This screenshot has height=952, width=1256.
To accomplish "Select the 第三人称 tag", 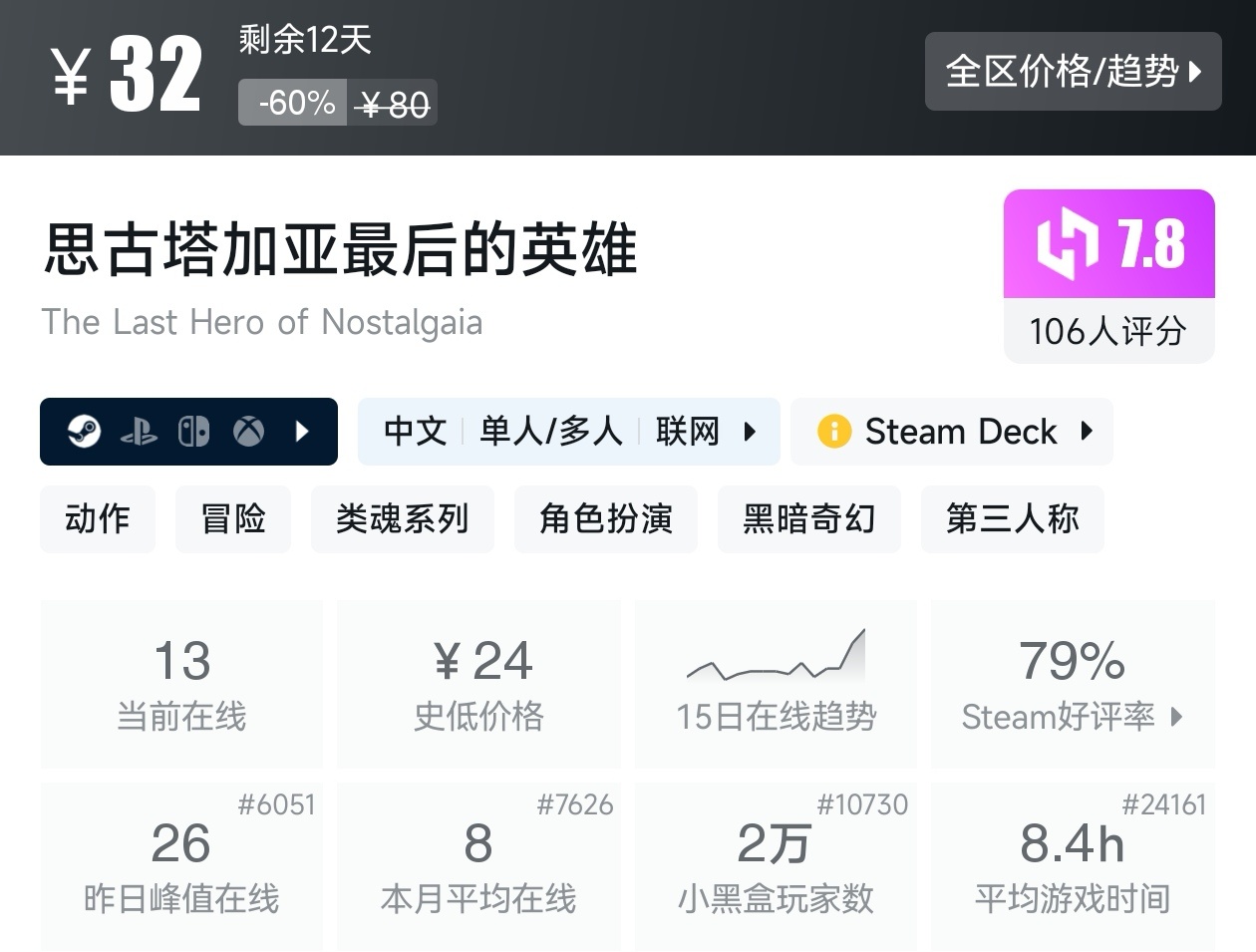I will pyautogui.click(x=1013, y=518).
